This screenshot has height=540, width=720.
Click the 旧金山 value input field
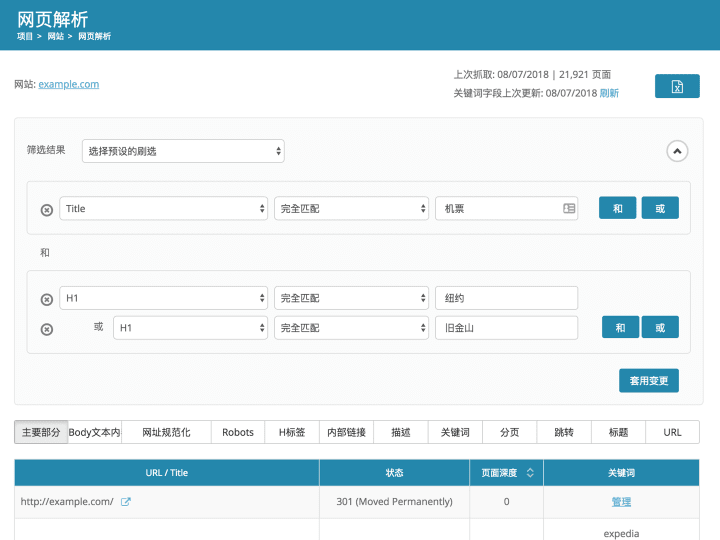(x=506, y=328)
